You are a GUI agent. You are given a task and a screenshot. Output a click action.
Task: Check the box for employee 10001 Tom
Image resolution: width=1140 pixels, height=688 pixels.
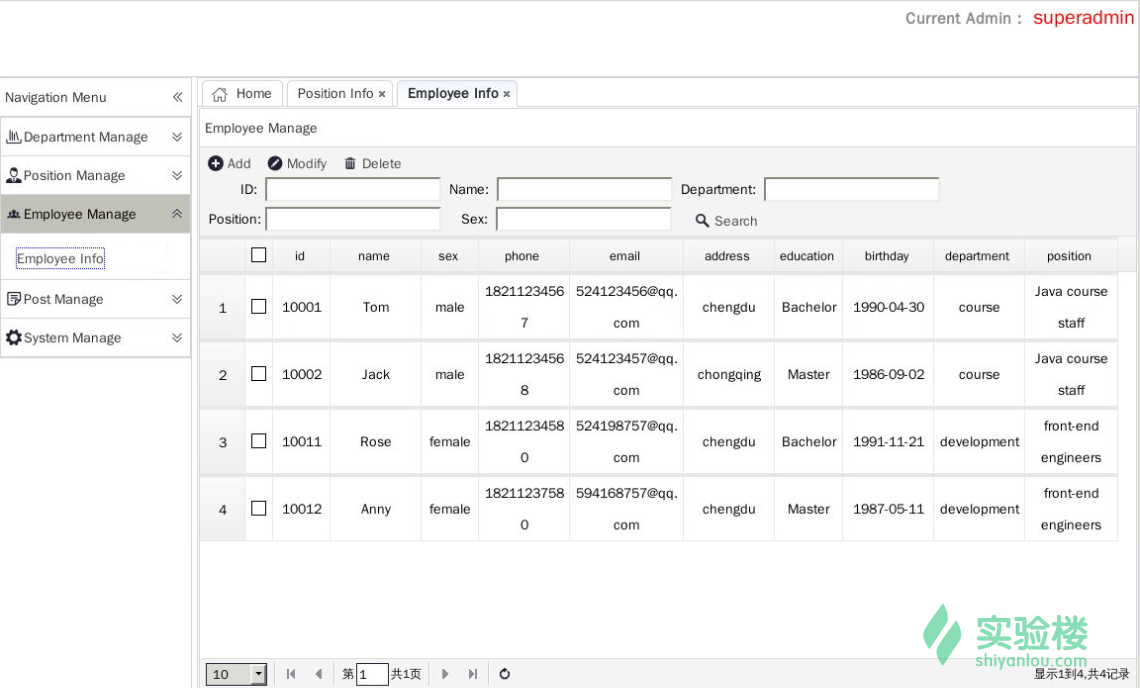[258, 306]
